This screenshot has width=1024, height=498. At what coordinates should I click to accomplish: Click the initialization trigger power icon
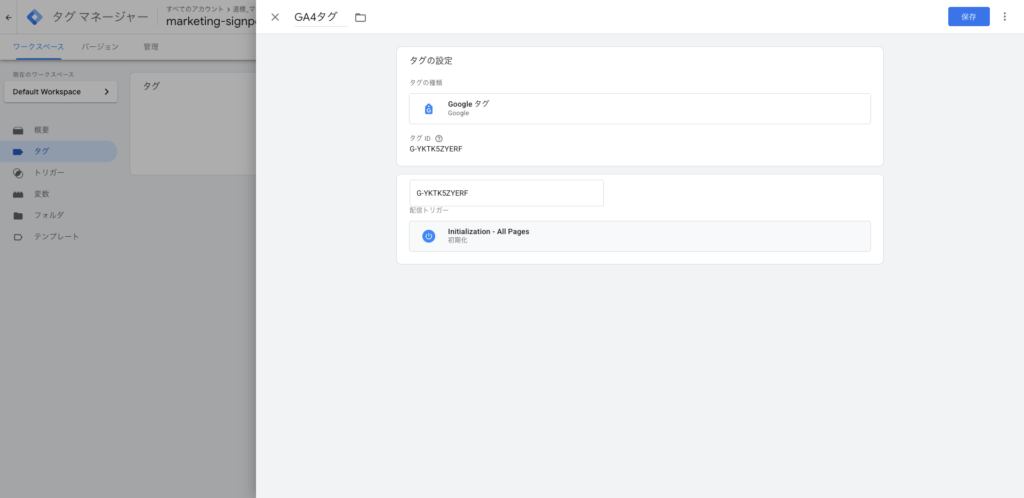(x=428, y=236)
